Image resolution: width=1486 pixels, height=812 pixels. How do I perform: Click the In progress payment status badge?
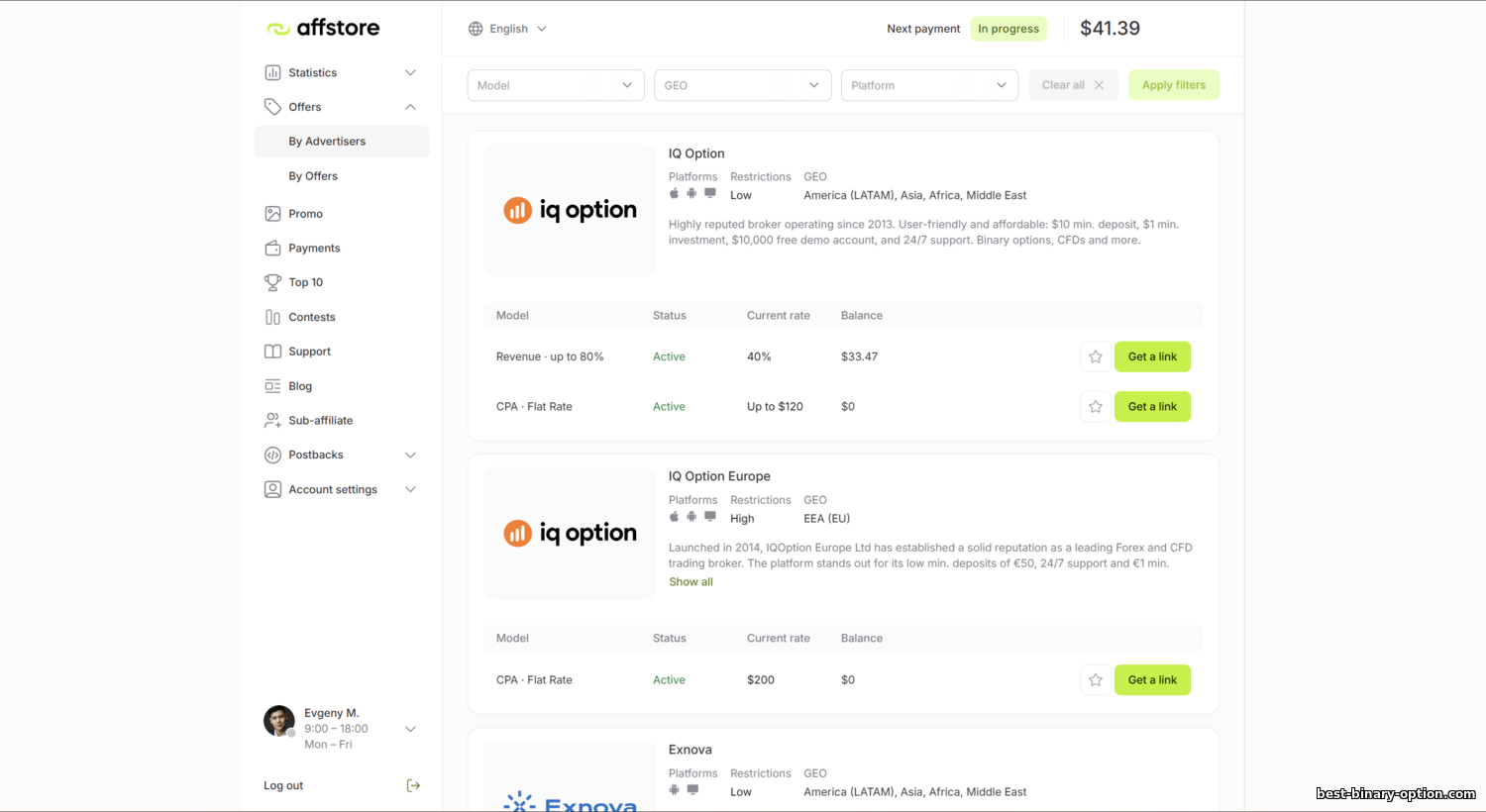pyautogui.click(x=1008, y=29)
